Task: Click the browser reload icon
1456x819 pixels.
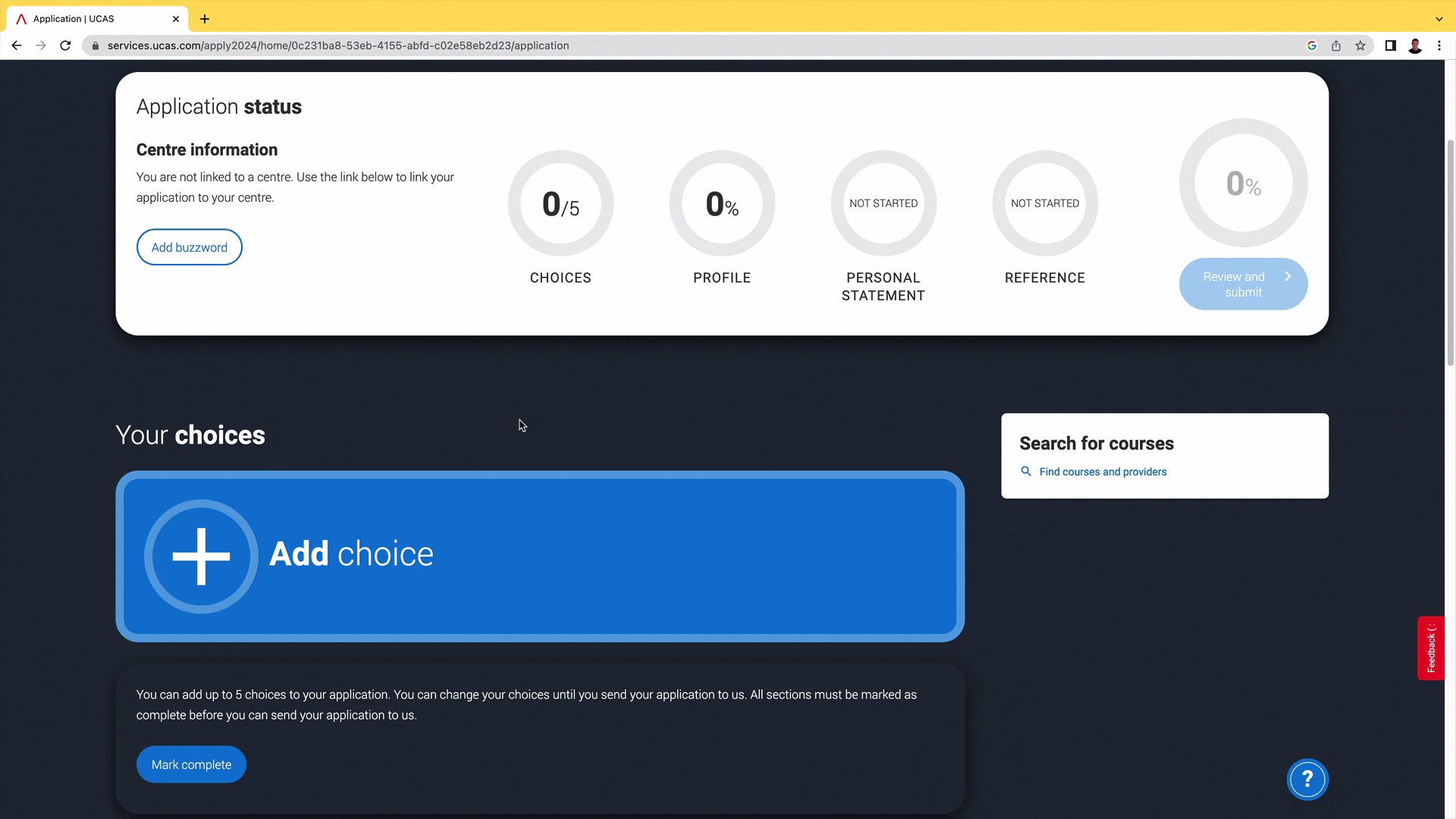Action: pos(65,45)
